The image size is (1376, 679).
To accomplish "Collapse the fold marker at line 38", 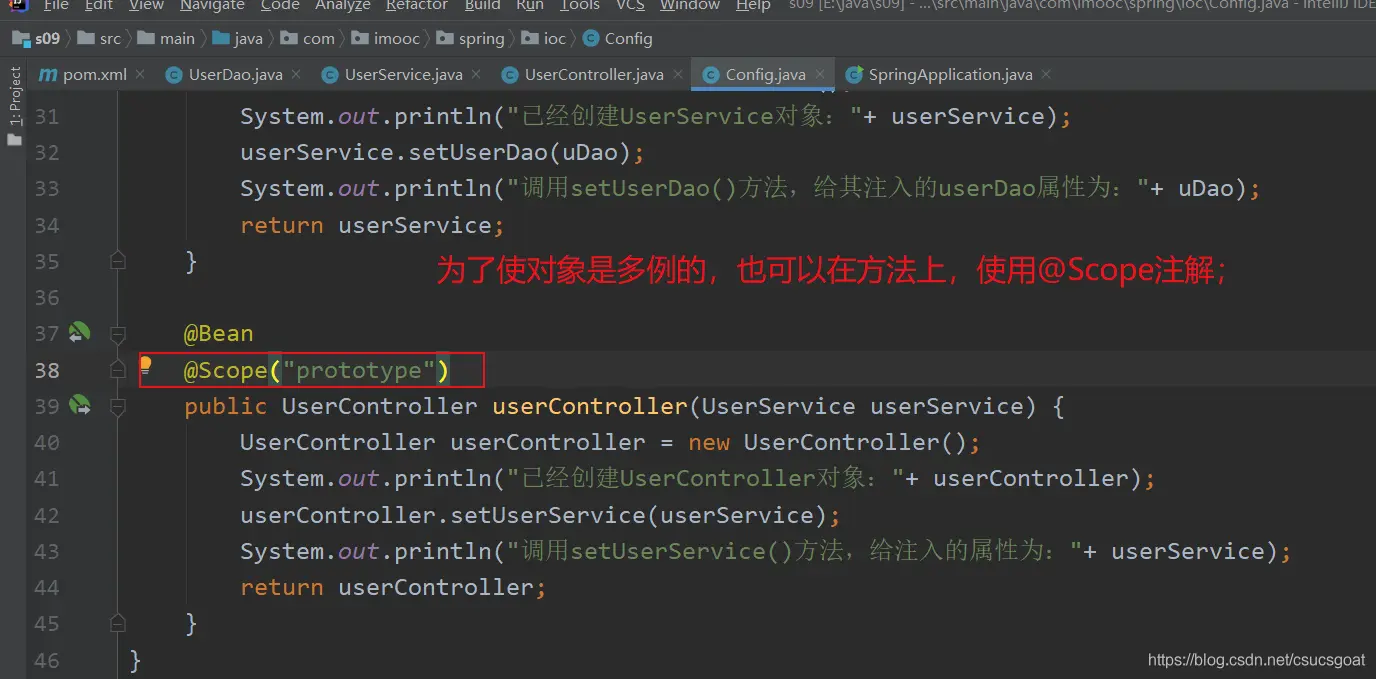I will (x=118, y=370).
